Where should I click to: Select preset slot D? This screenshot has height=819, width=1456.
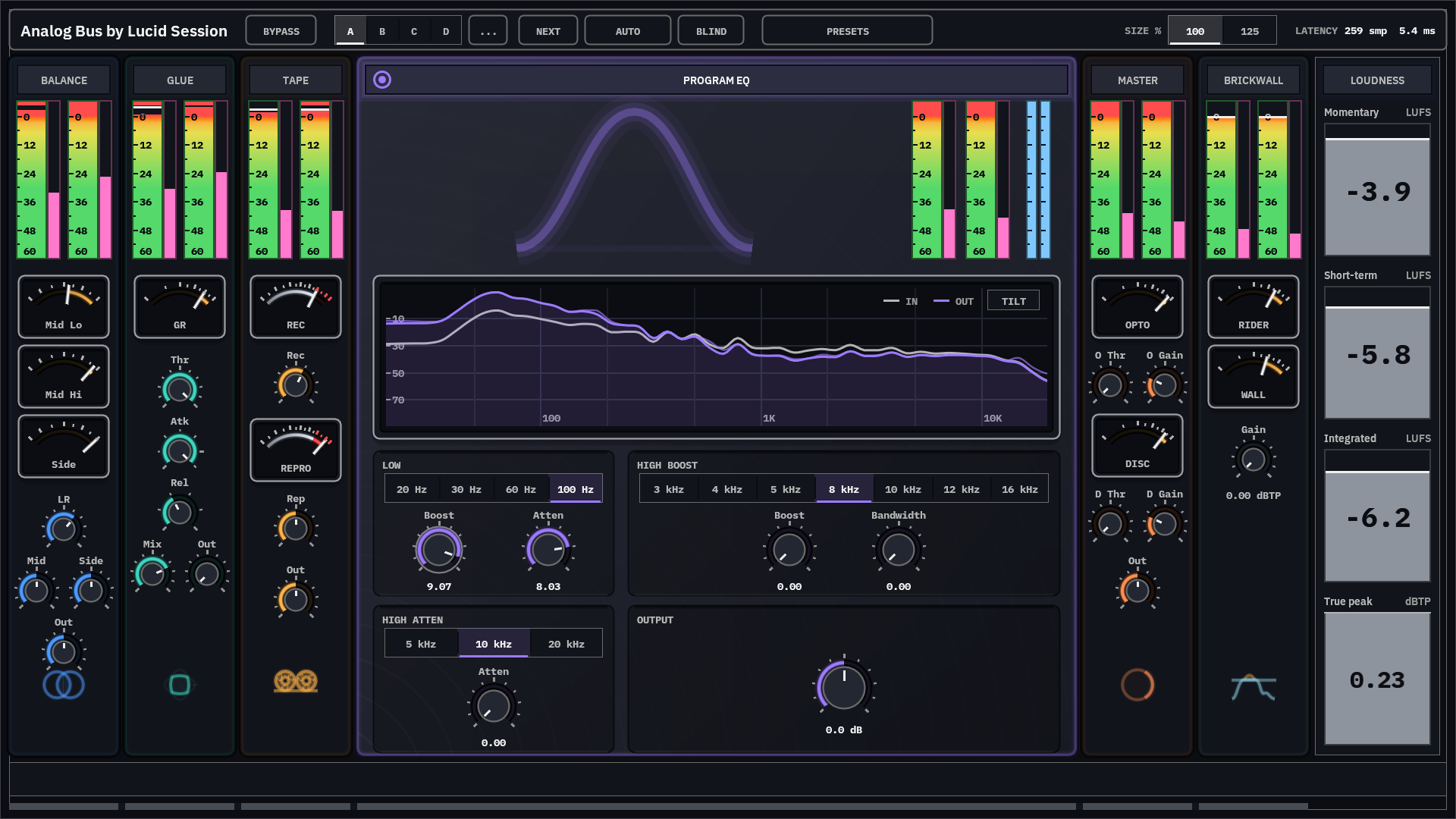(x=446, y=31)
